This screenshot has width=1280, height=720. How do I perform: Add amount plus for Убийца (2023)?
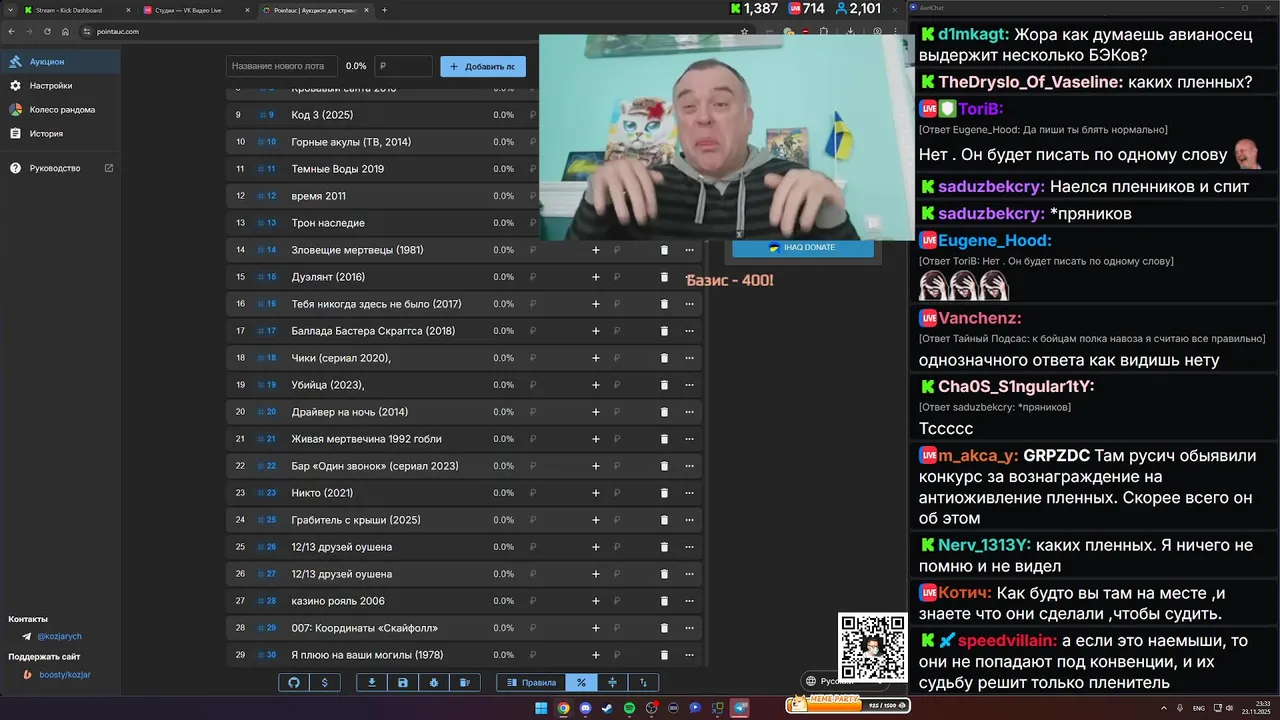click(596, 385)
